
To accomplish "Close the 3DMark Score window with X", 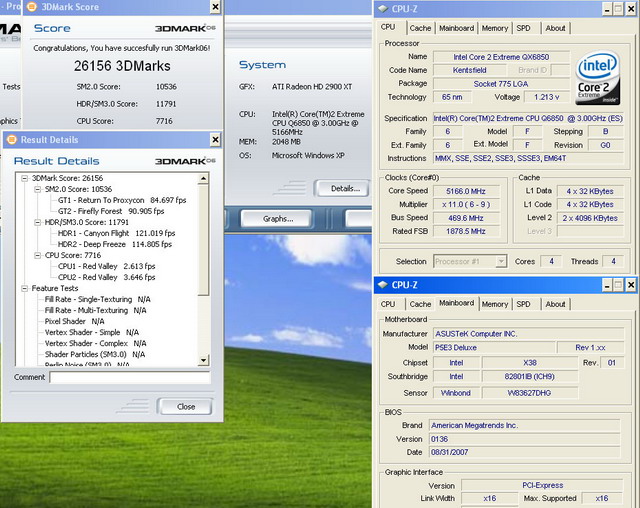I will tap(214, 7).
